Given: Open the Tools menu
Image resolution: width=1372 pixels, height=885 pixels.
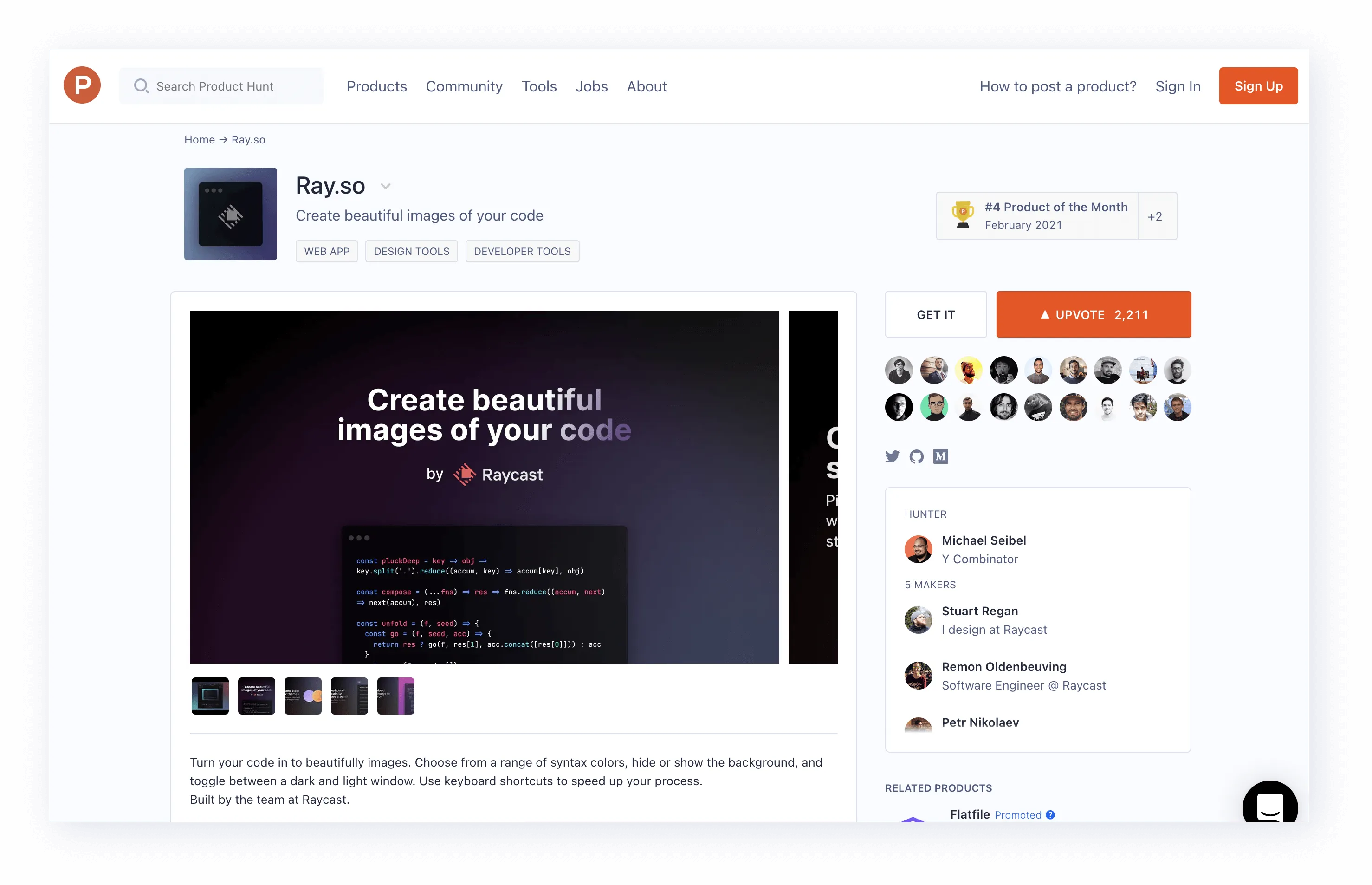Looking at the screenshot, I should click(x=539, y=86).
